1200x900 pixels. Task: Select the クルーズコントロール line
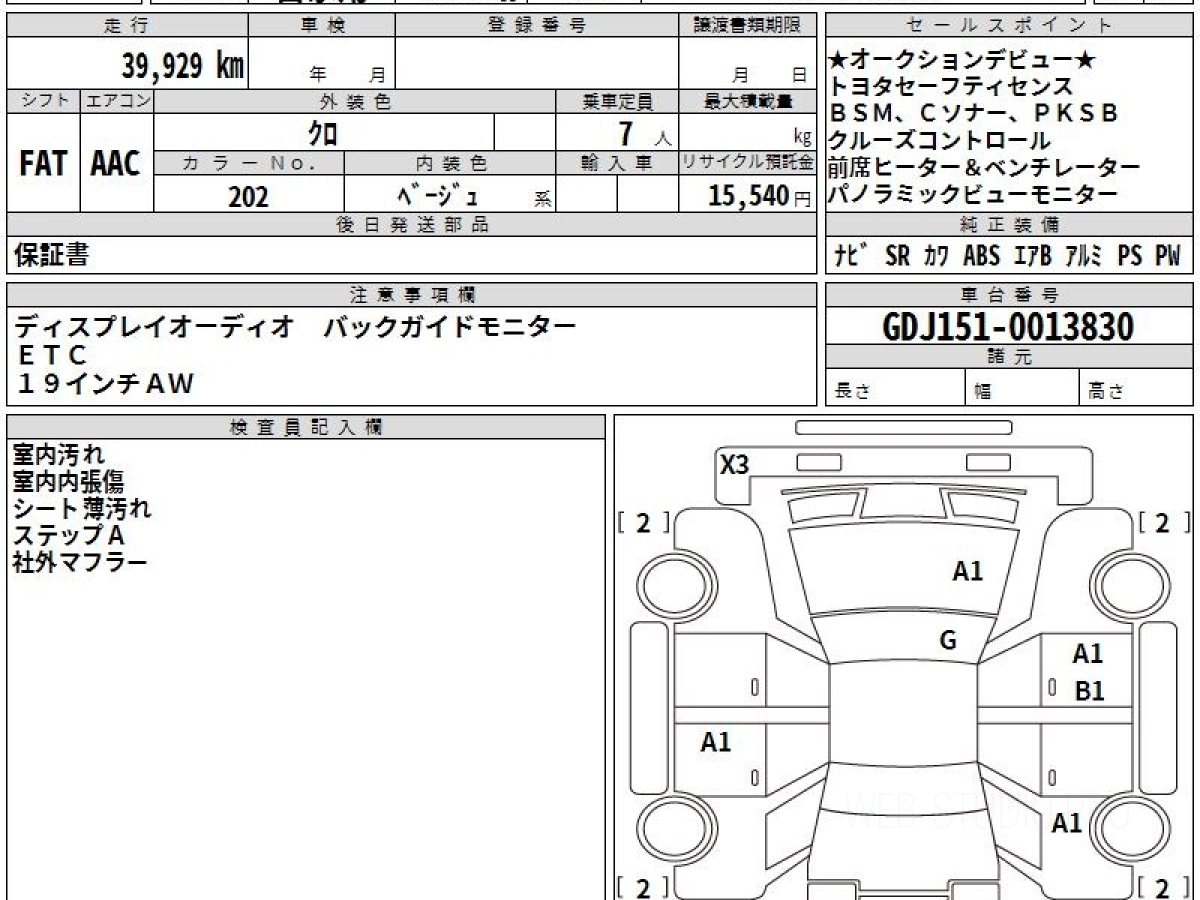940,140
